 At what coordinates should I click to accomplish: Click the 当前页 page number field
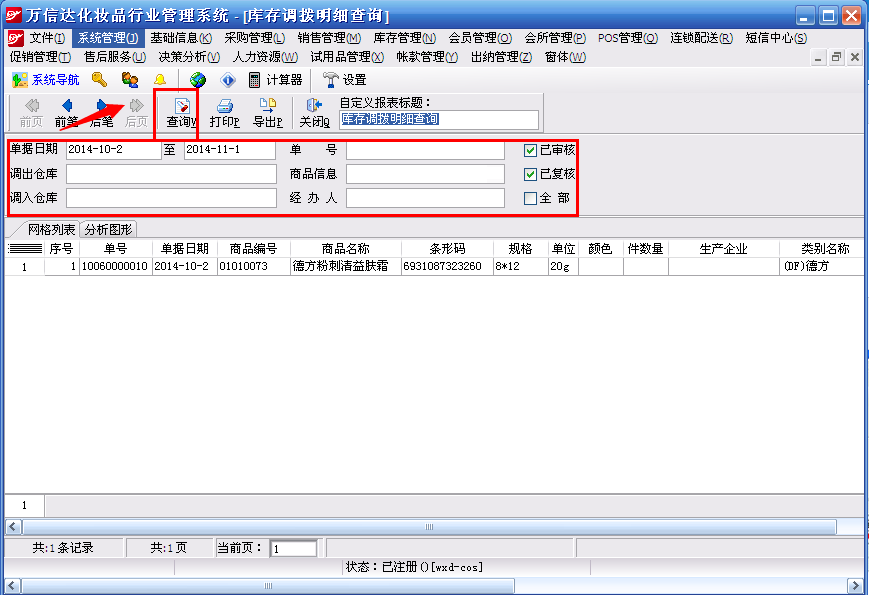293,548
